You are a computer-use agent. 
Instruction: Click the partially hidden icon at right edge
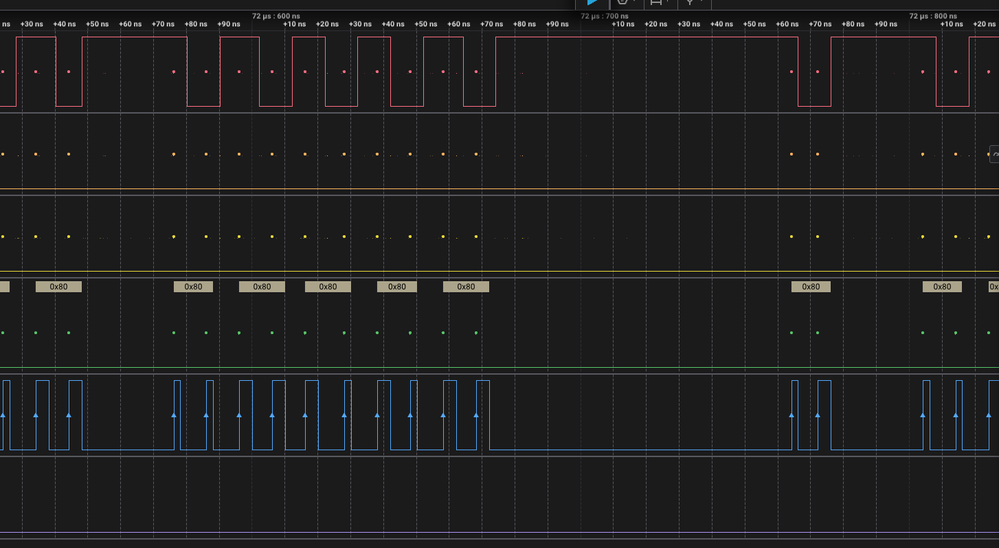pos(994,154)
